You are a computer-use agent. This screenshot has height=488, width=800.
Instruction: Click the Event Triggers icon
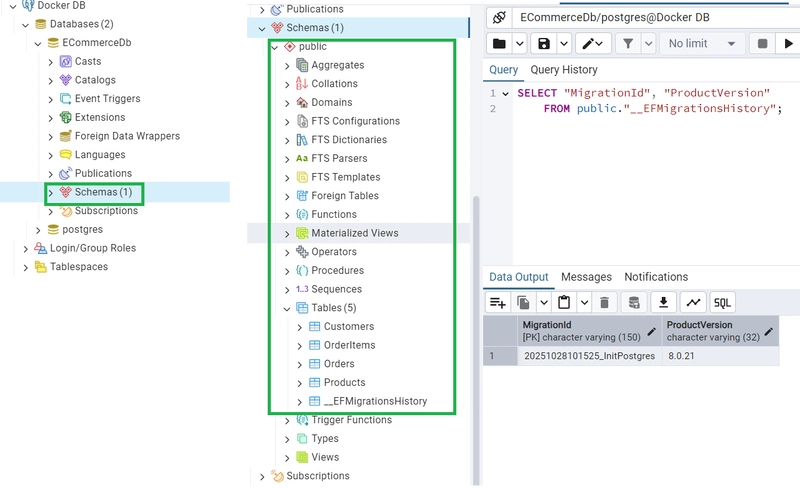pos(66,99)
